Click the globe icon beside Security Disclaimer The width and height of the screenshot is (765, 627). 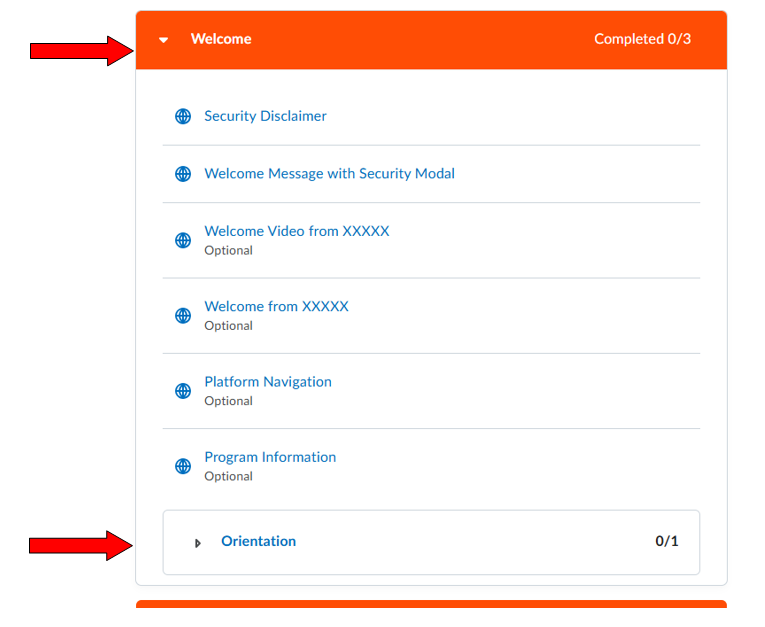pos(183,116)
